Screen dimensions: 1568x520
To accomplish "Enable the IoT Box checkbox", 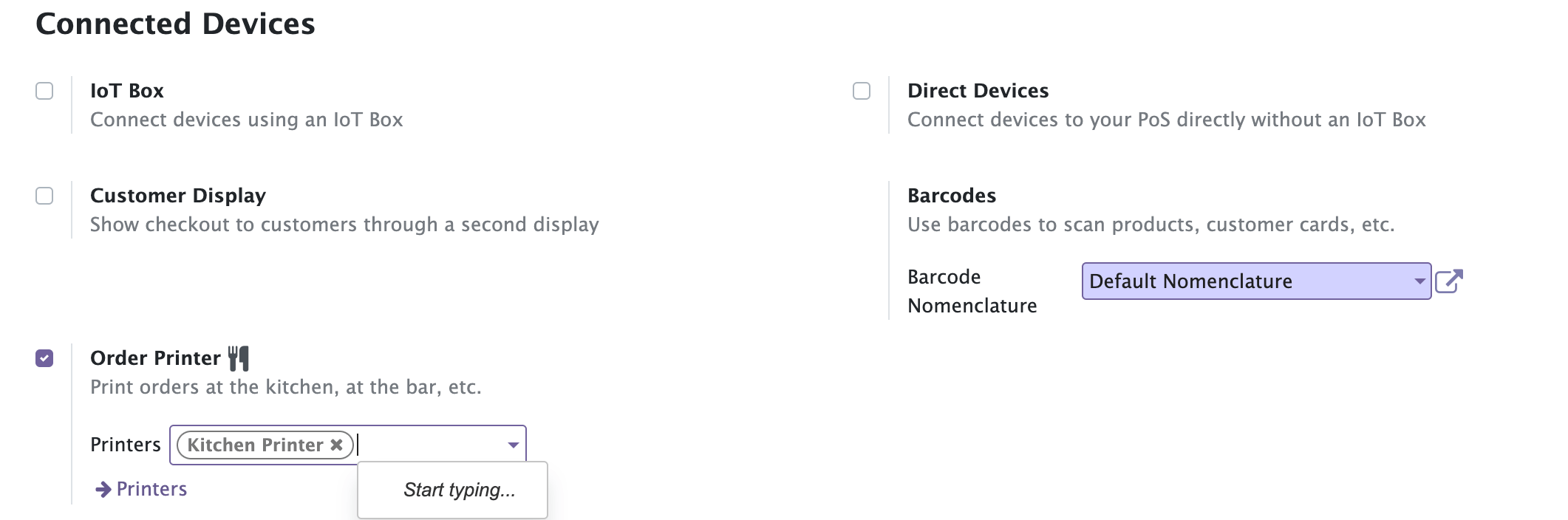I will click(x=45, y=91).
